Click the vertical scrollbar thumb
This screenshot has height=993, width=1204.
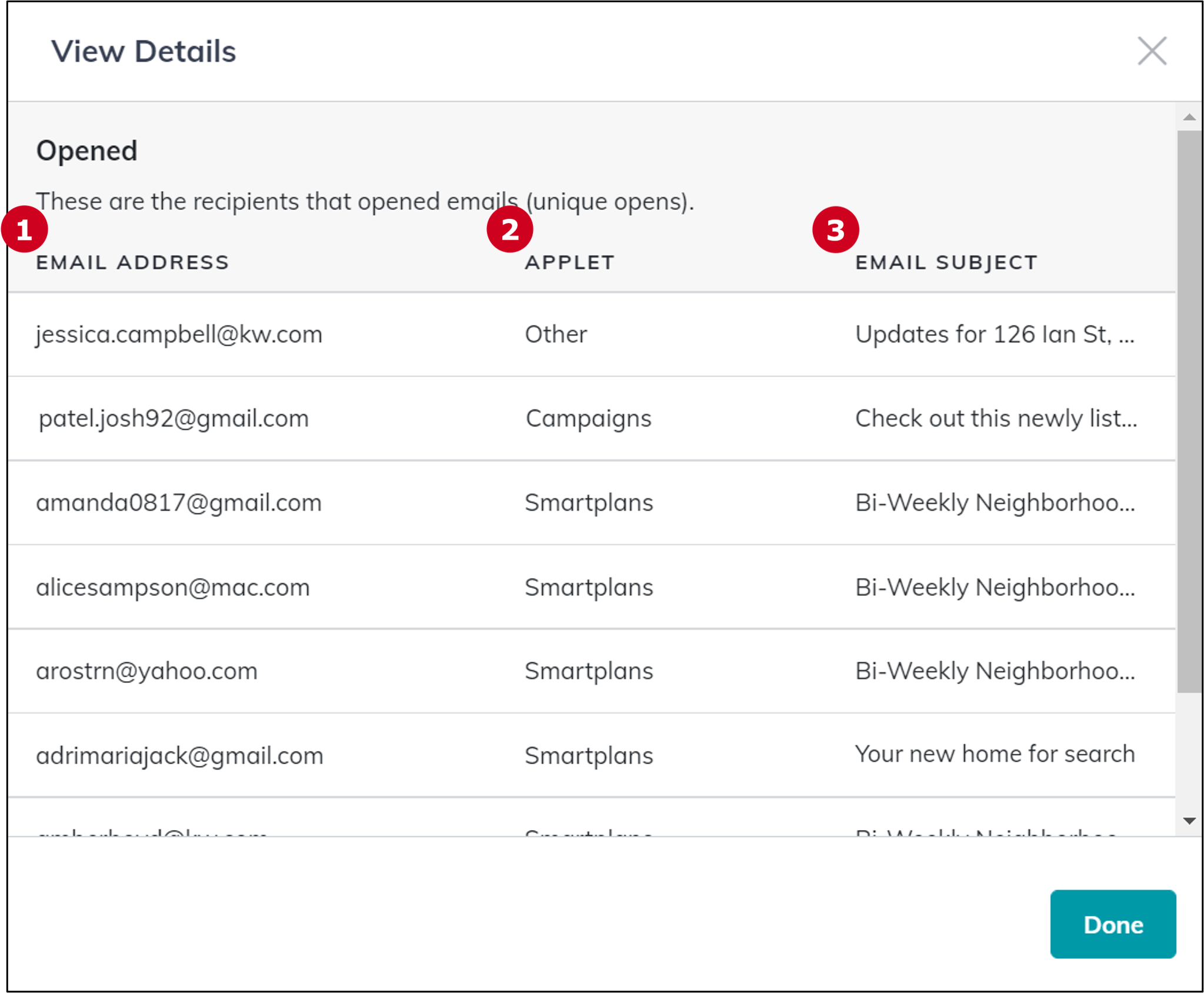click(x=1189, y=411)
